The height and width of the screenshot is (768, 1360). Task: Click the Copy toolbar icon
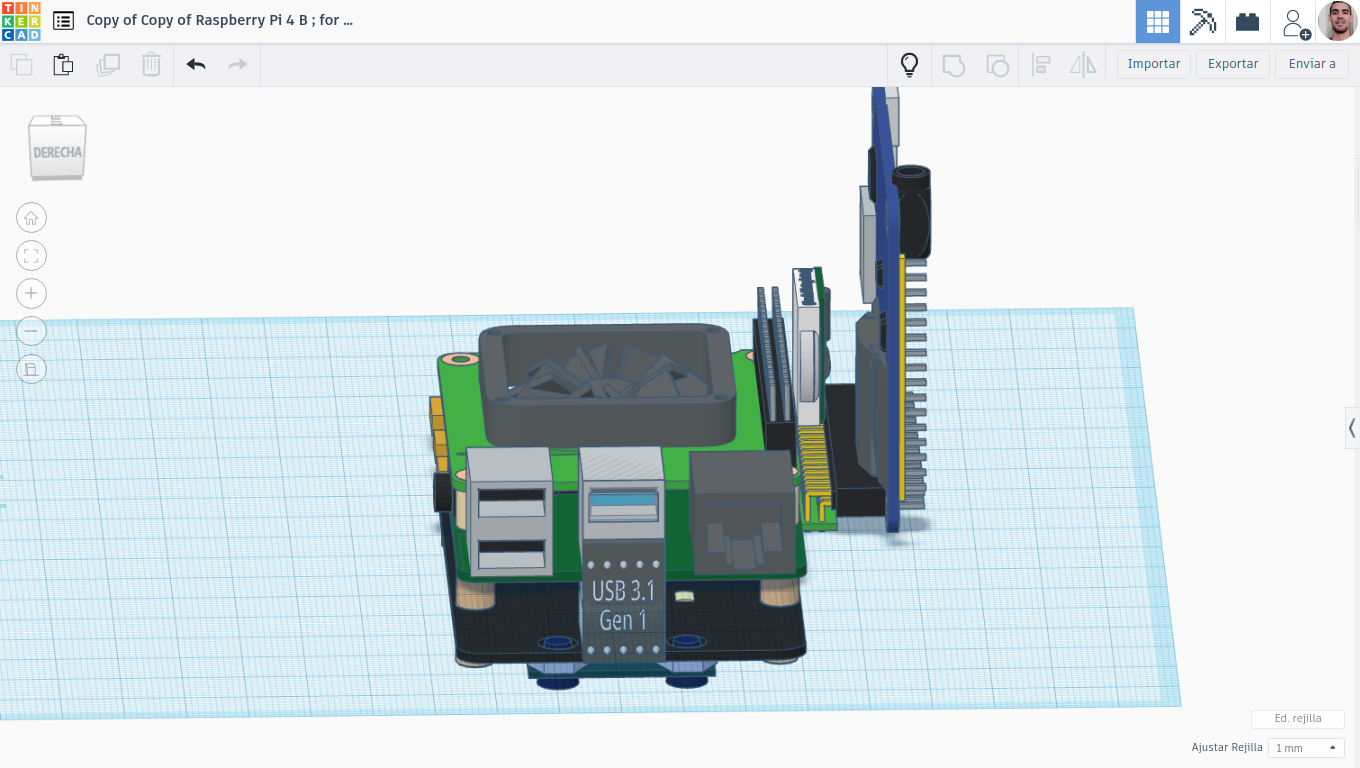click(x=21, y=65)
